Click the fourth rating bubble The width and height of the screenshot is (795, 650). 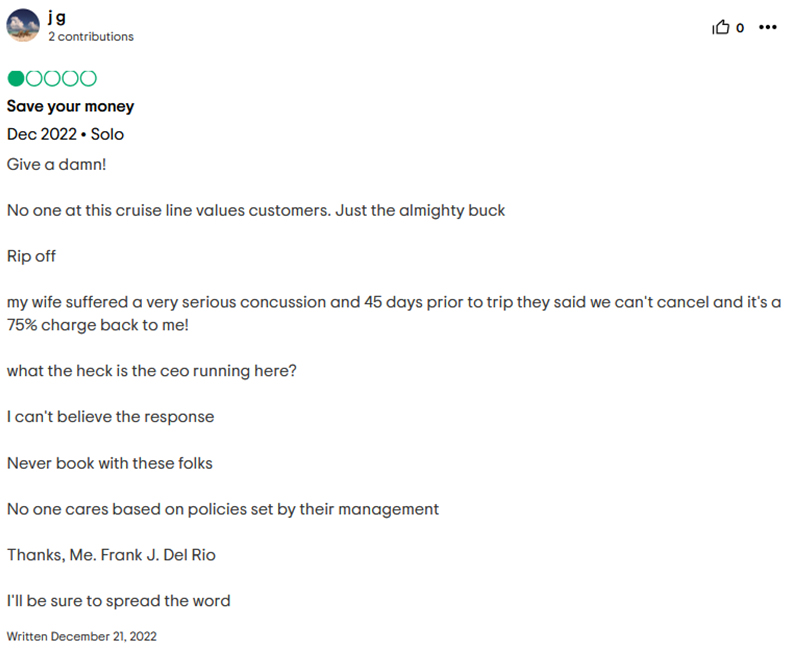[70, 78]
